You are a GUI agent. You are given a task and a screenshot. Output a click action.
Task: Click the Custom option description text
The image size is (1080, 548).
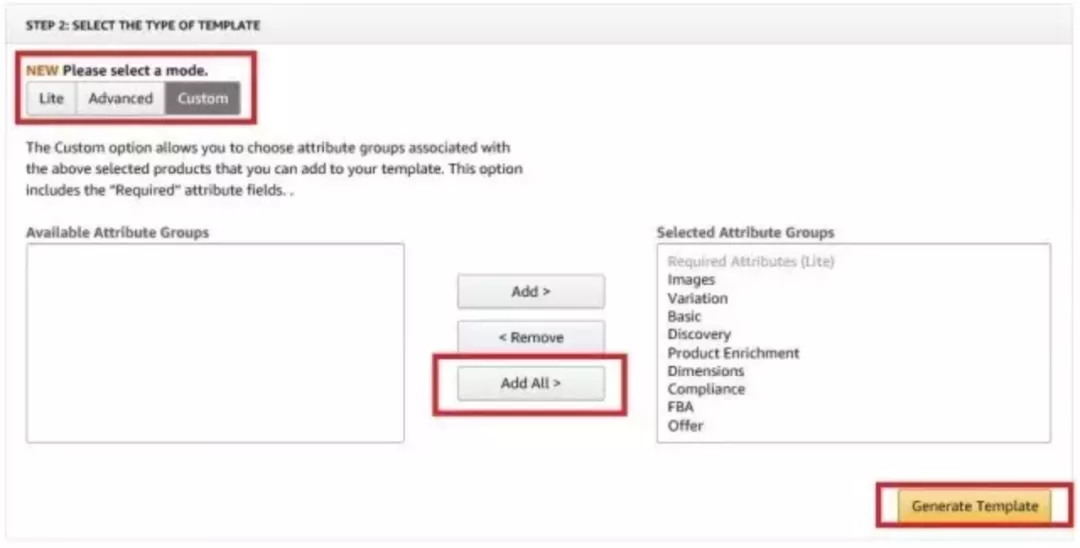coord(274,170)
